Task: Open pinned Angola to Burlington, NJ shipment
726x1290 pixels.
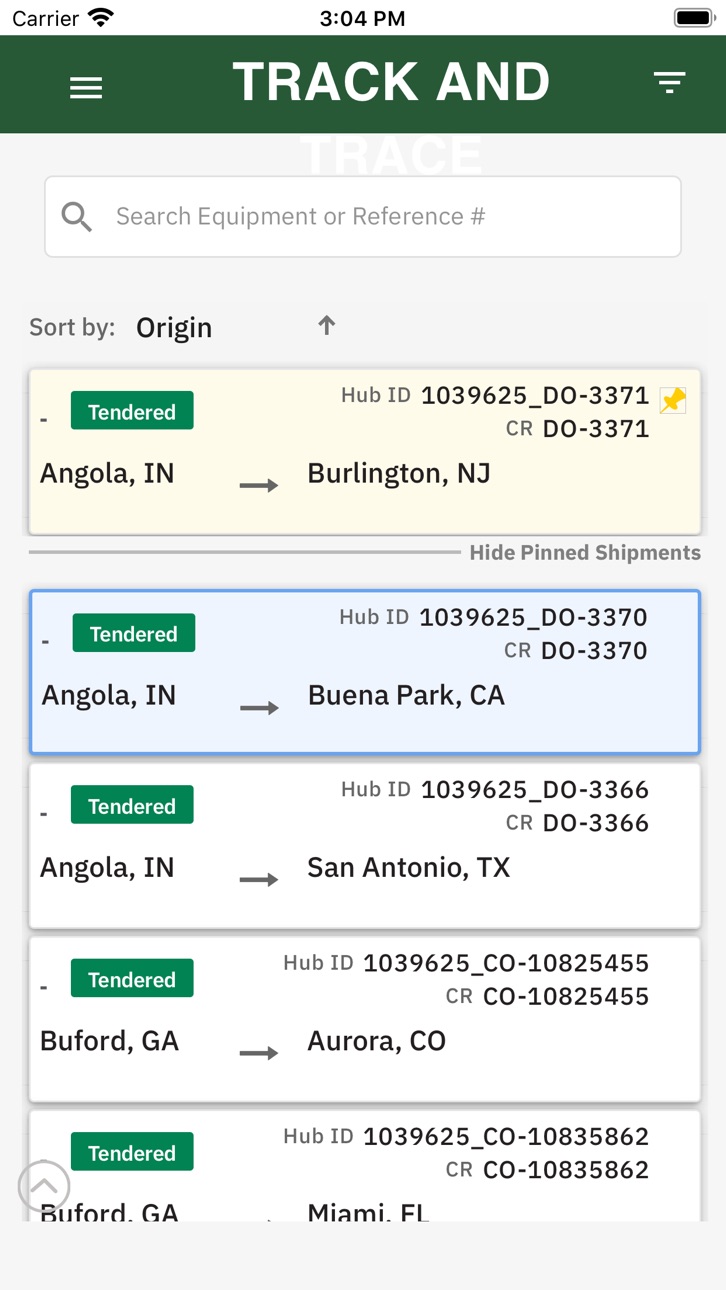Action: pos(364,452)
